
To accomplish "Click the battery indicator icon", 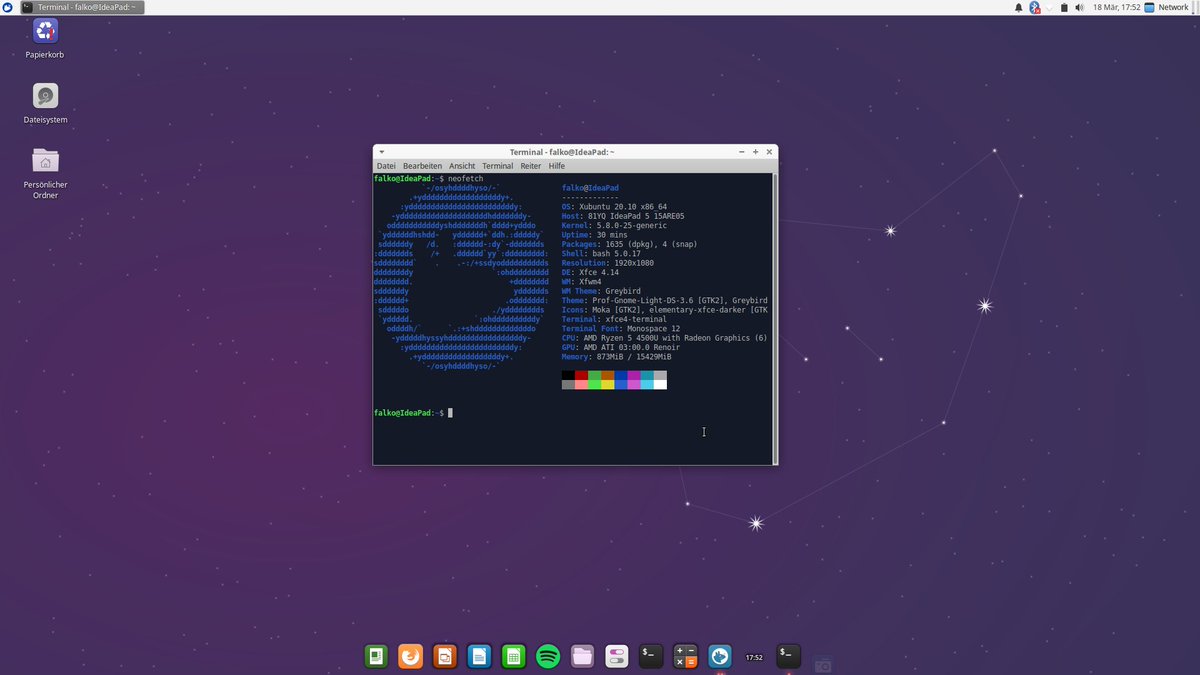I will point(1064,7).
